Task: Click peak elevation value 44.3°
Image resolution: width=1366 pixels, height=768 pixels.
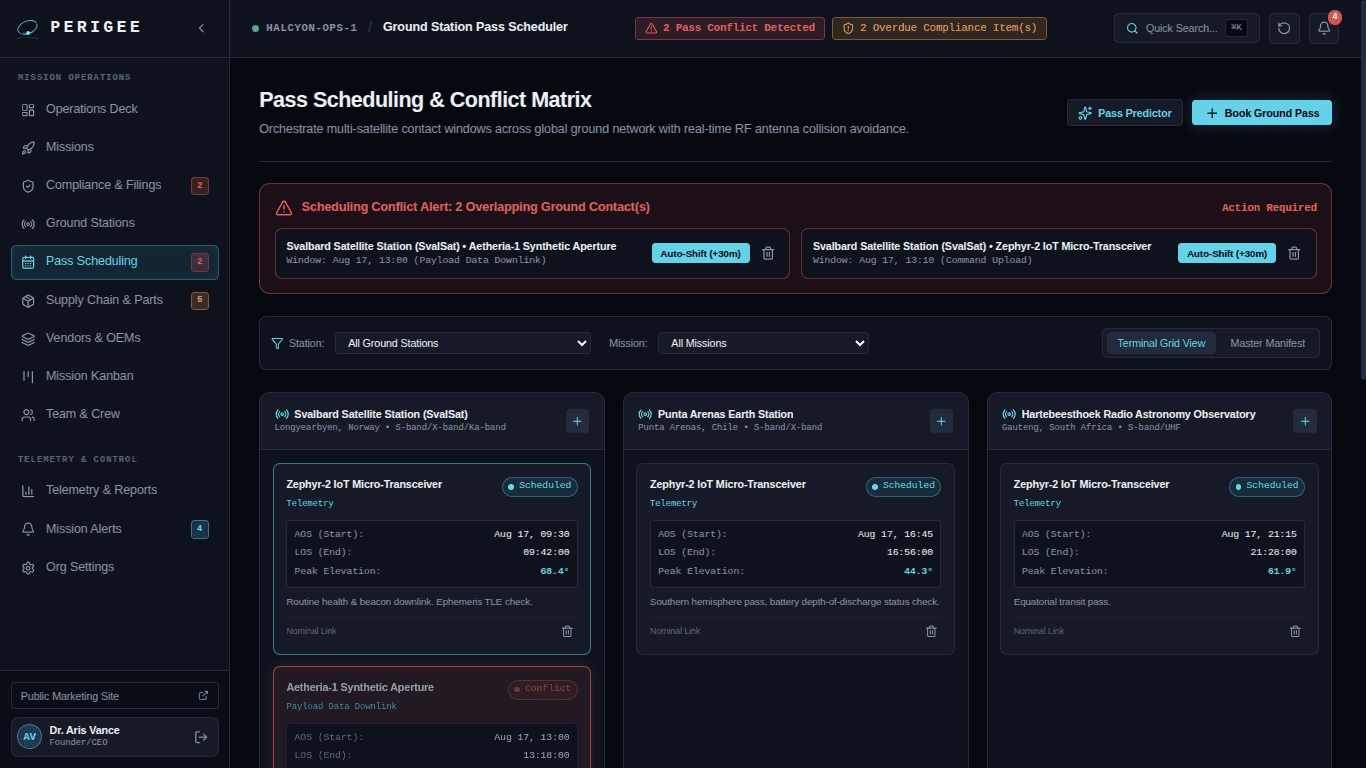Action: (x=918, y=571)
